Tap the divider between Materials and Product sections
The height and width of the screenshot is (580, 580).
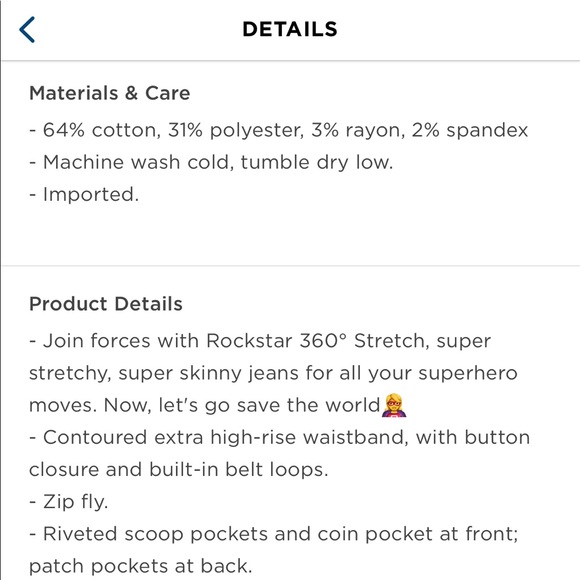pyautogui.click(x=291, y=265)
